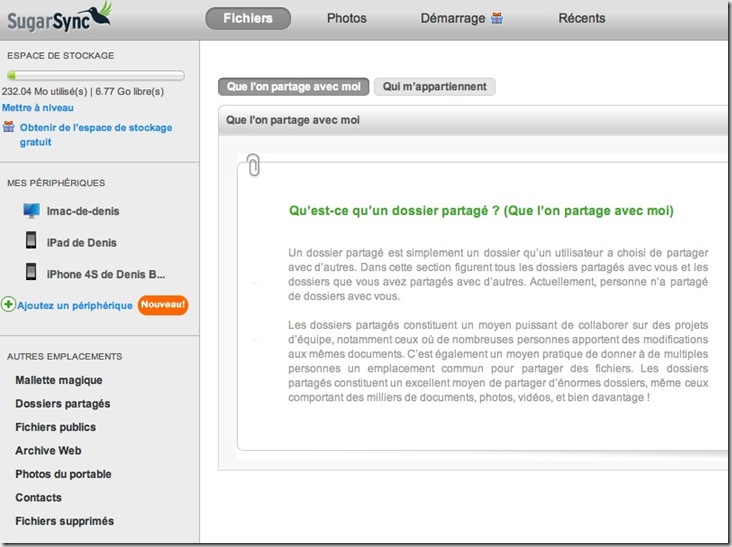732x547 pixels.
Task: Click the "Mettre à niveau" upgrade link
Action: click(x=38, y=107)
